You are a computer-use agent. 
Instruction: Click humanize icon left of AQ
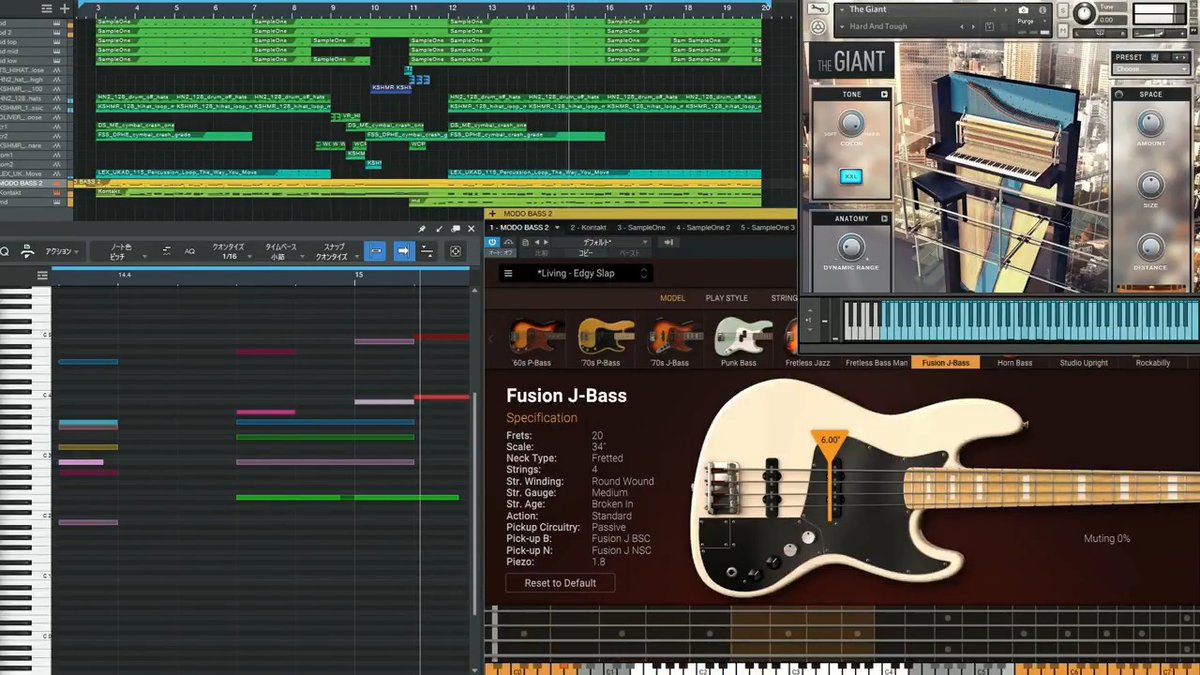167,251
